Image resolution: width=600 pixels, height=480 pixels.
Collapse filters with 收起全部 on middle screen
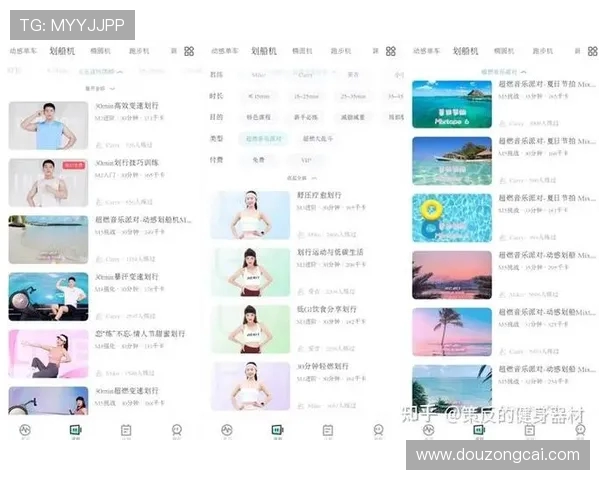(302, 178)
